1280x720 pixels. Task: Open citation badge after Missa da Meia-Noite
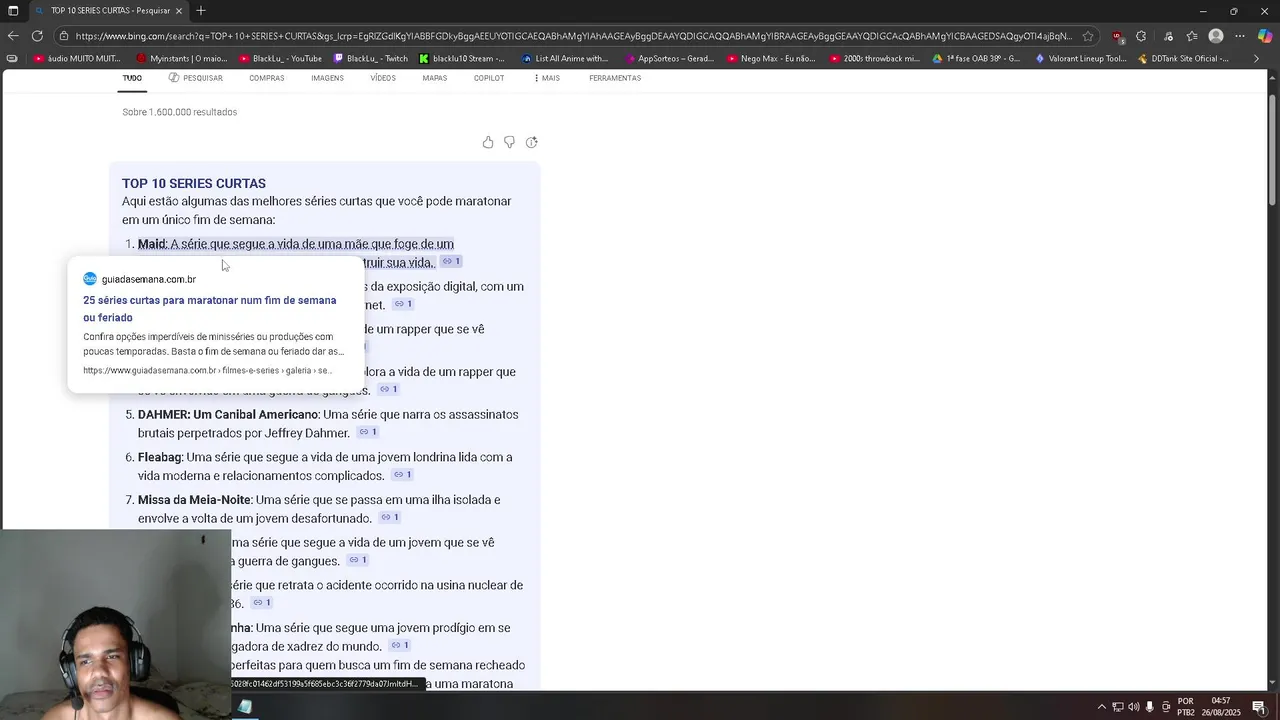(x=390, y=517)
